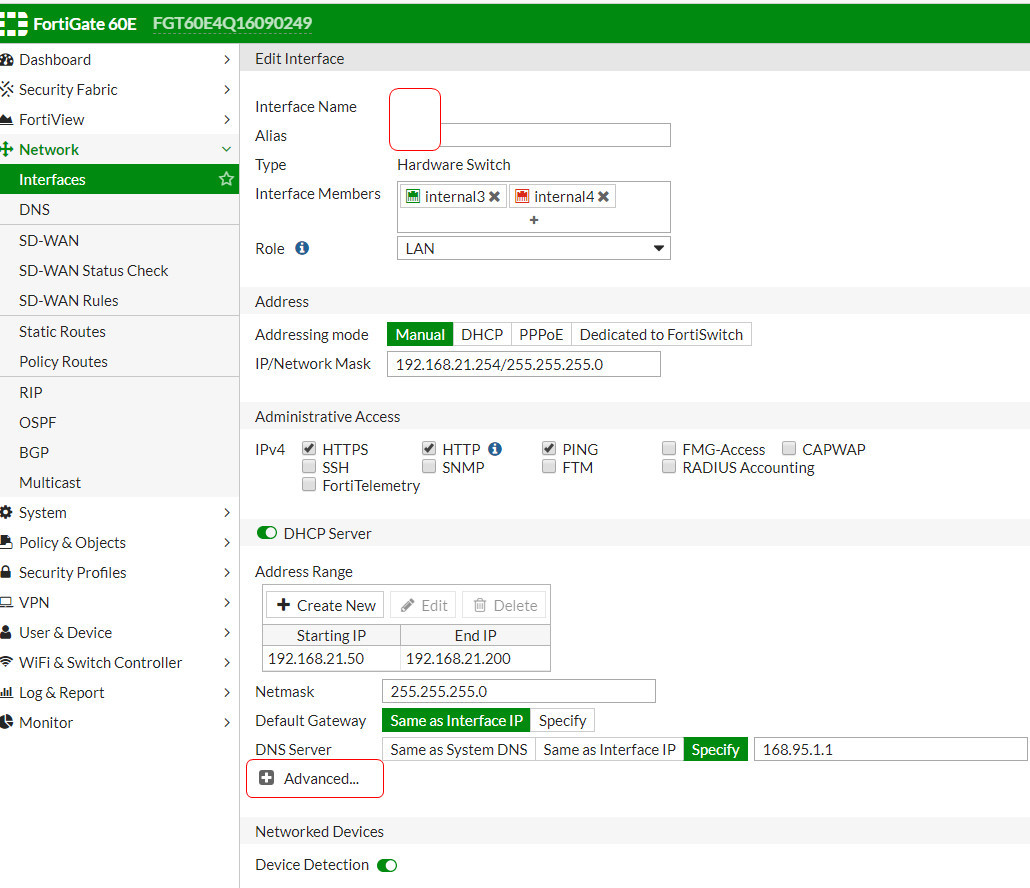This screenshot has height=888, width=1030.
Task: Remove internal4 member with its X icon
Action: pyautogui.click(x=603, y=197)
